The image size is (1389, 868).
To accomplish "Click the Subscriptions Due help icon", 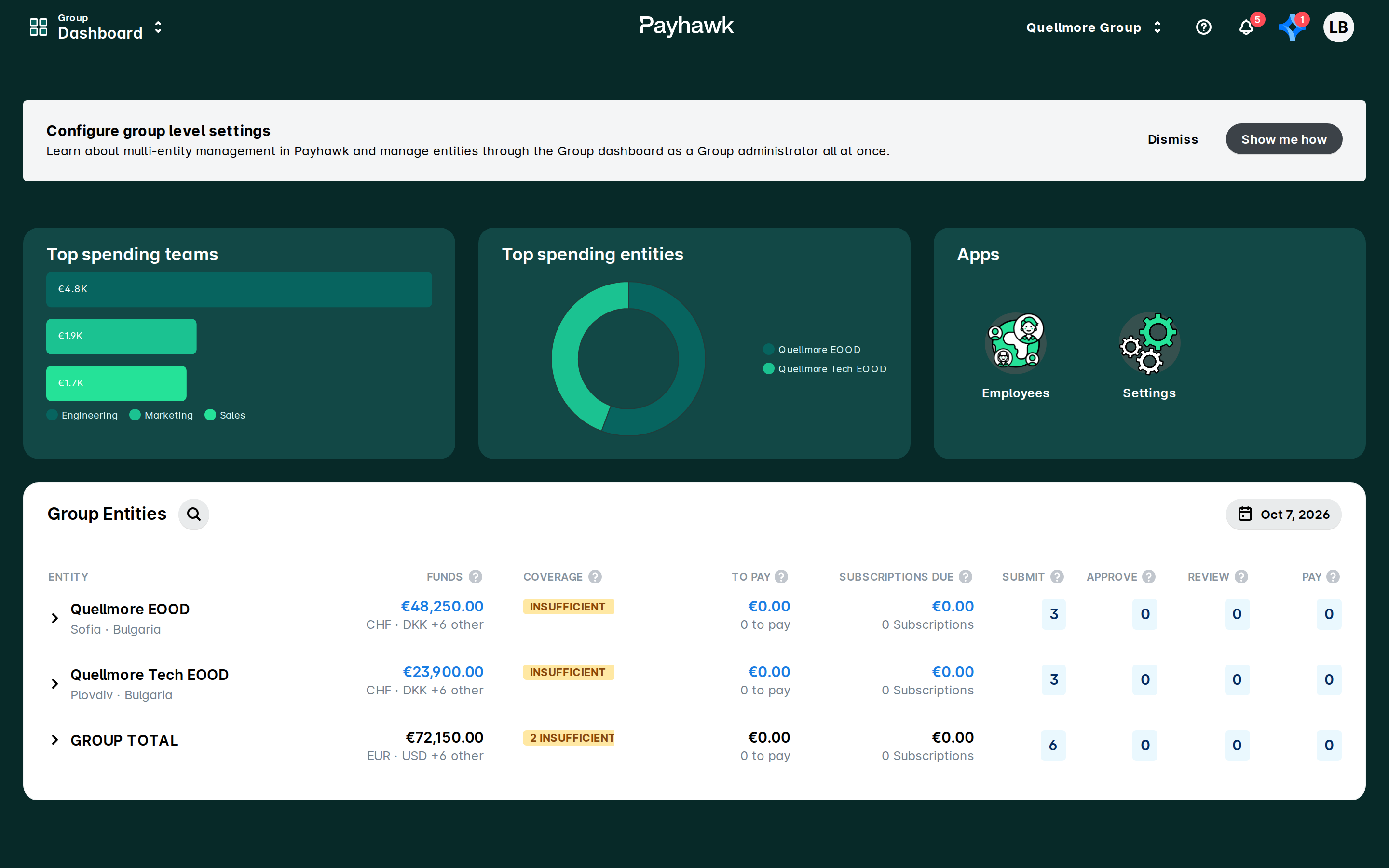I will pos(966,576).
